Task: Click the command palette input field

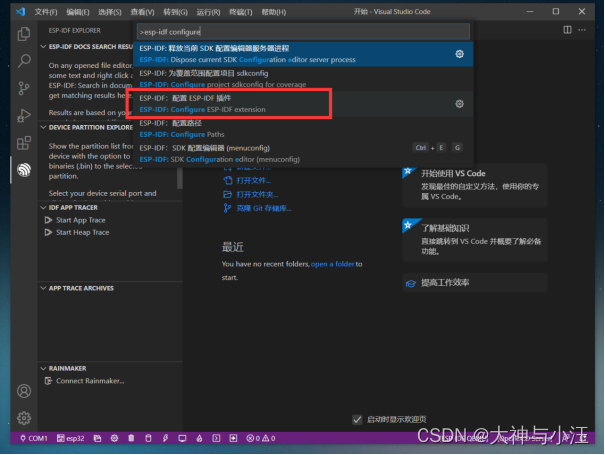Action: coord(303,32)
